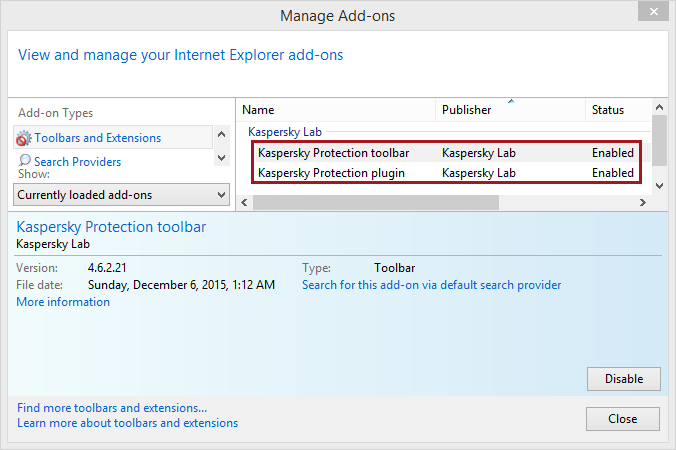Image resolution: width=676 pixels, height=450 pixels.
Task: Click the horizontal scrollbar thumb
Action: (376, 203)
